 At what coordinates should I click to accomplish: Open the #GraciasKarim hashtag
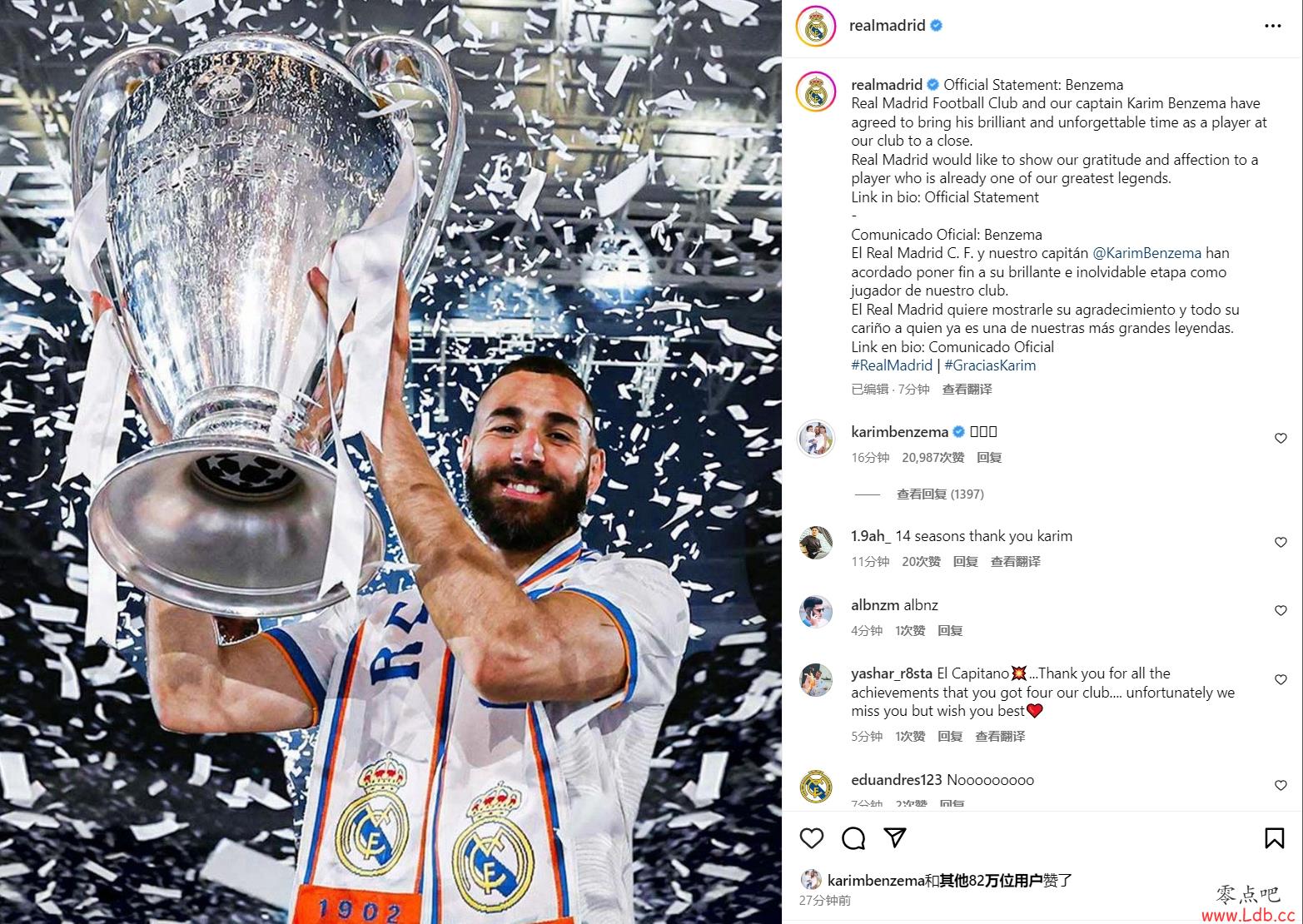pyautogui.click(x=990, y=365)
